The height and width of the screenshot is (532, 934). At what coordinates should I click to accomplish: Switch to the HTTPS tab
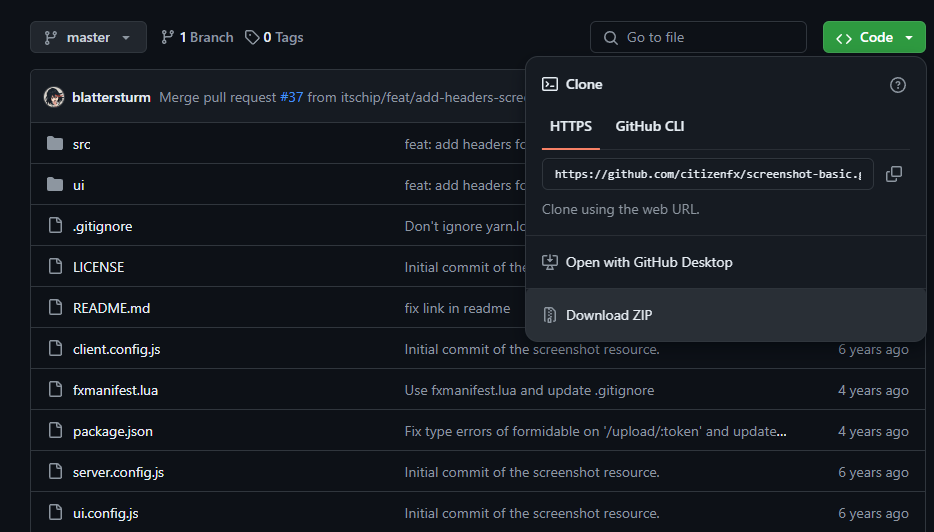pos(571,126)
